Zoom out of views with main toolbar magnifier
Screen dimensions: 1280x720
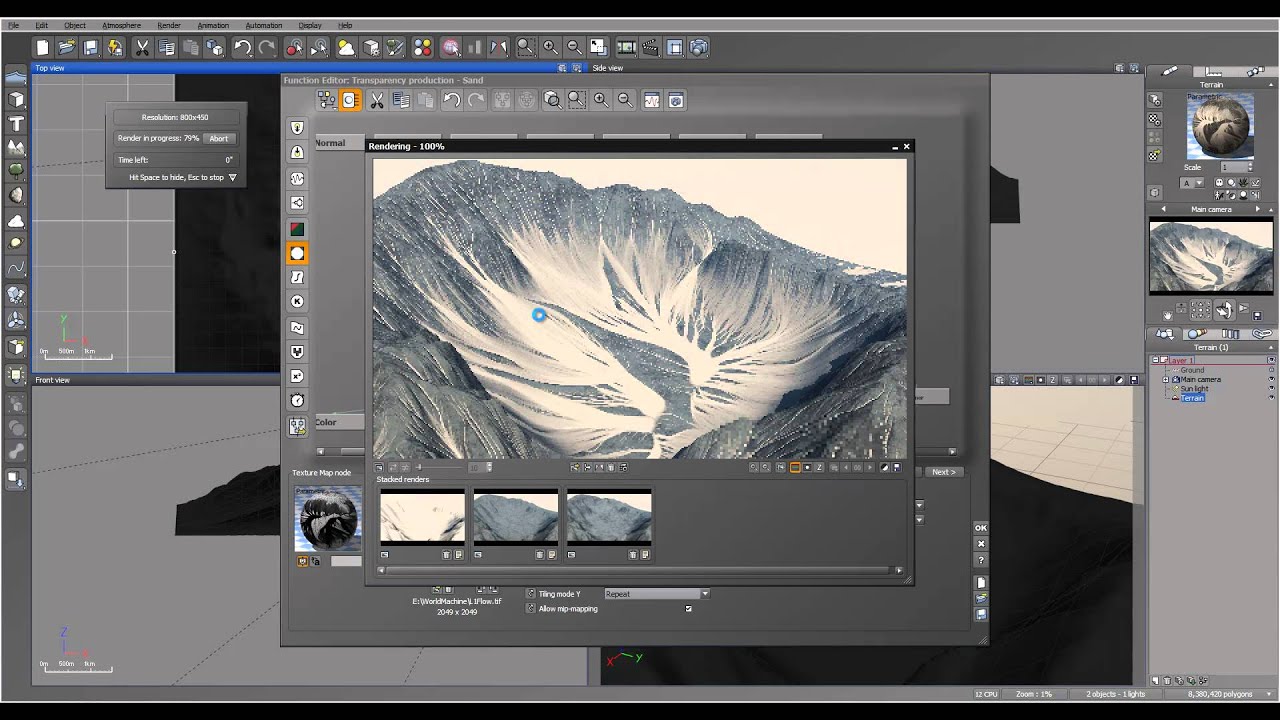[x=574, y=47]
